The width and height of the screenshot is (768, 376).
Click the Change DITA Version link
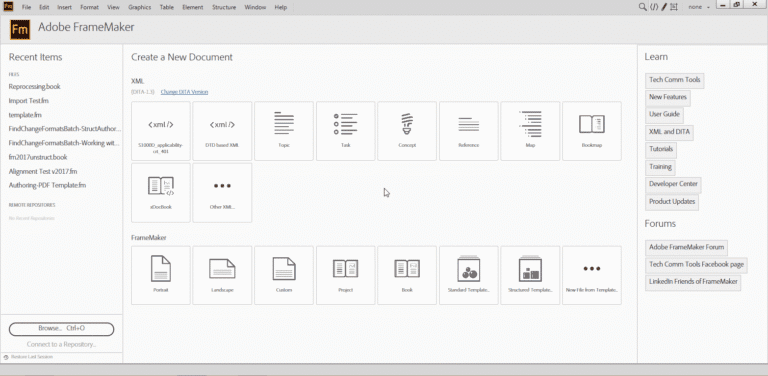(x=184, y=92)
